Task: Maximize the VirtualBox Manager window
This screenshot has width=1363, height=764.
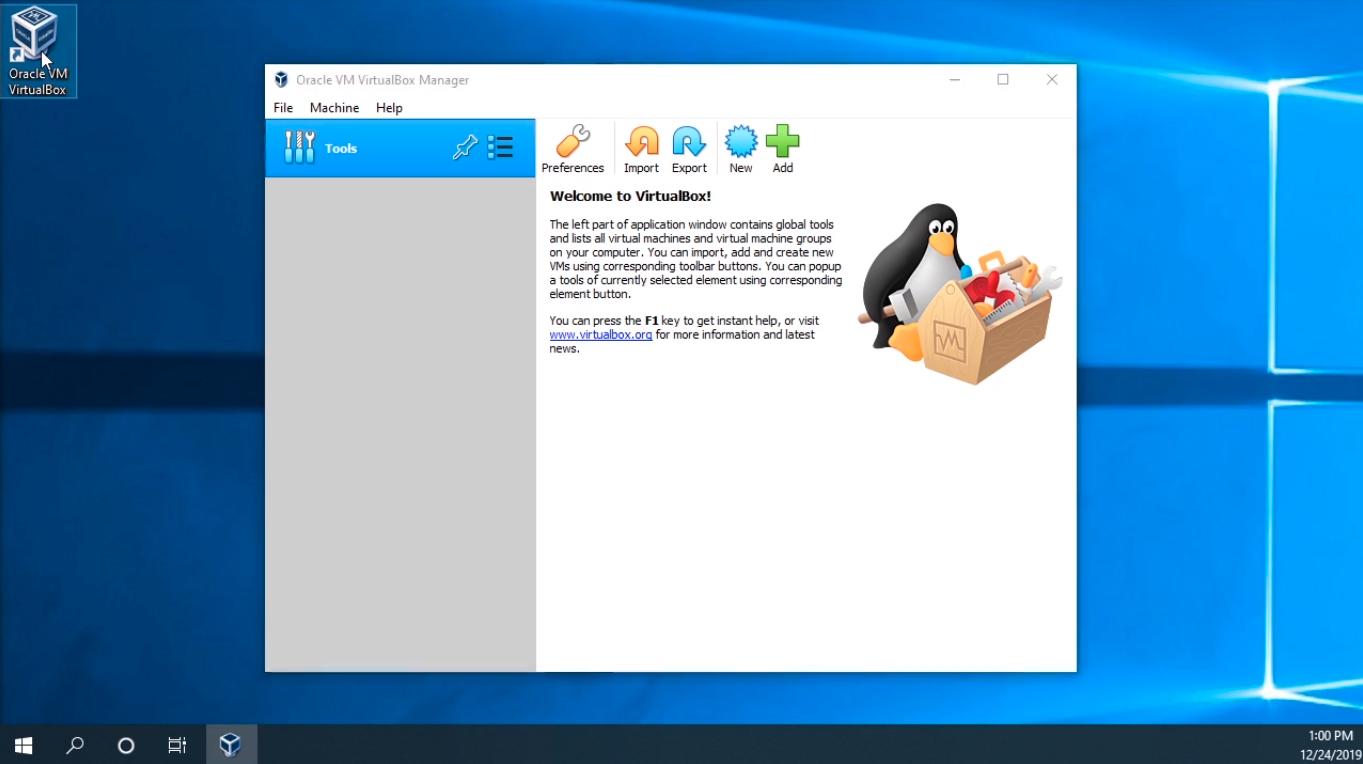Action: pyautogui.click(x=1003, y=80)
